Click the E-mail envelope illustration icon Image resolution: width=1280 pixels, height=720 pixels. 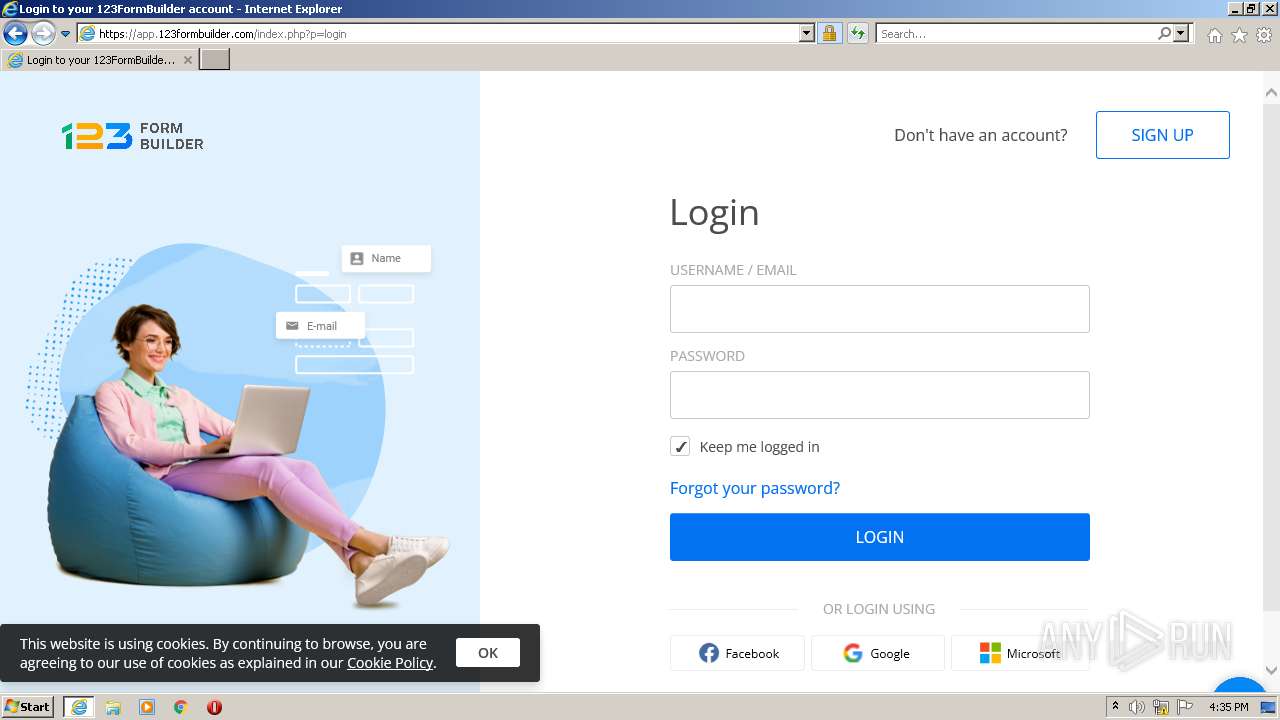(x=292, y=326)
